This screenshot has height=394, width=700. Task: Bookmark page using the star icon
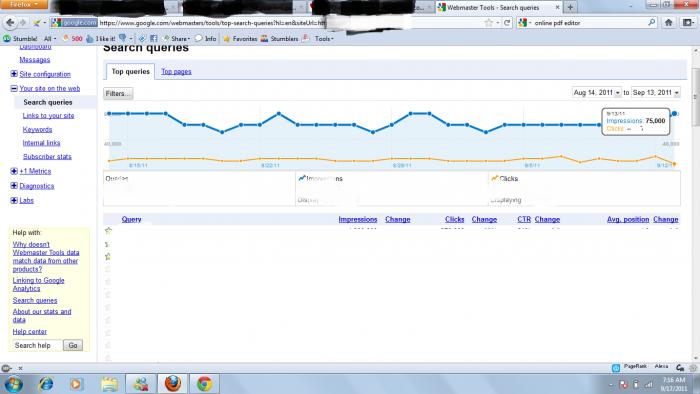click(488, 23)
